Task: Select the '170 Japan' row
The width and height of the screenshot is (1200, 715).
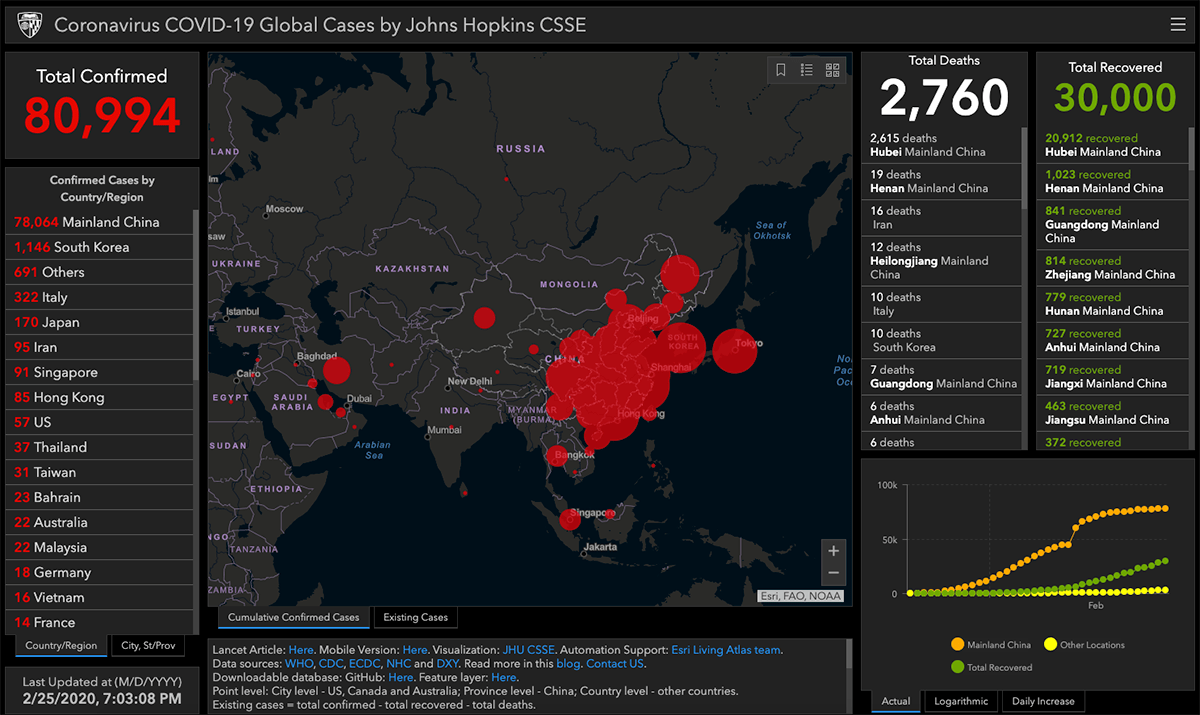Action: 100,322
